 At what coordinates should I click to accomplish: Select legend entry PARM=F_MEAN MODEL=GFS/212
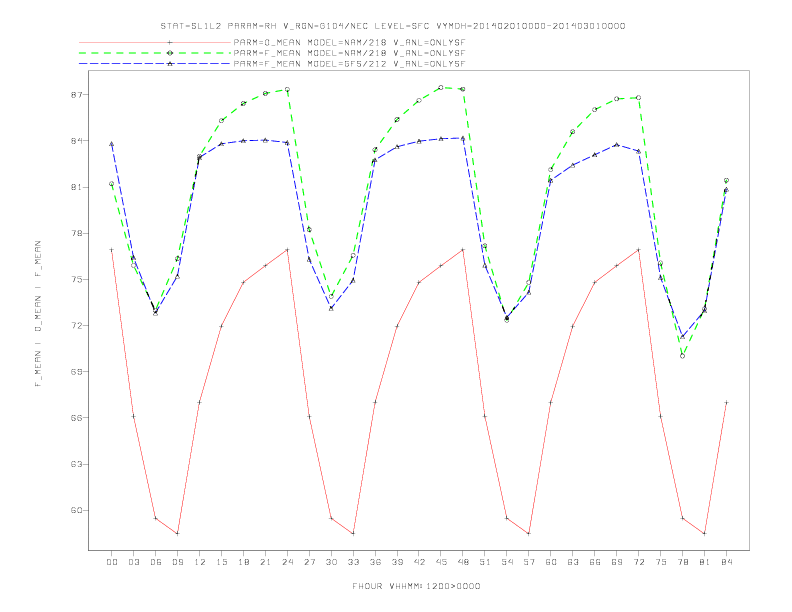click(x=349, y=64)
